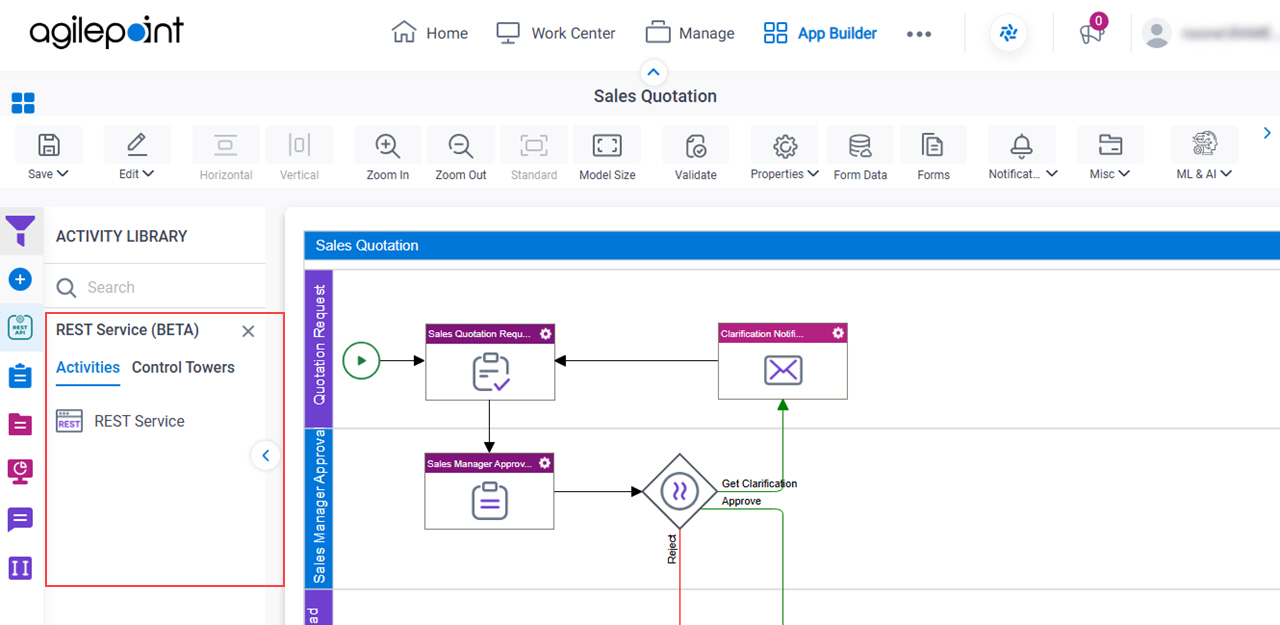Run the Validate tool
Image resolution: width=1280 pixels, height=625 pixels.
[696, 146]
